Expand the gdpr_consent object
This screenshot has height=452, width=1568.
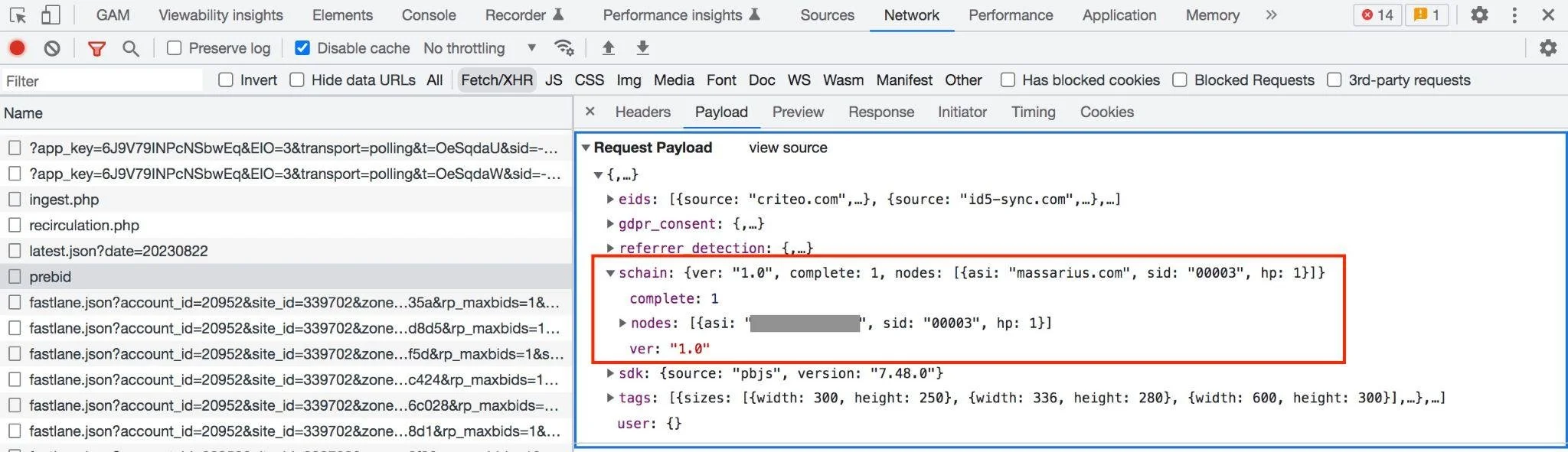point(610,223)
